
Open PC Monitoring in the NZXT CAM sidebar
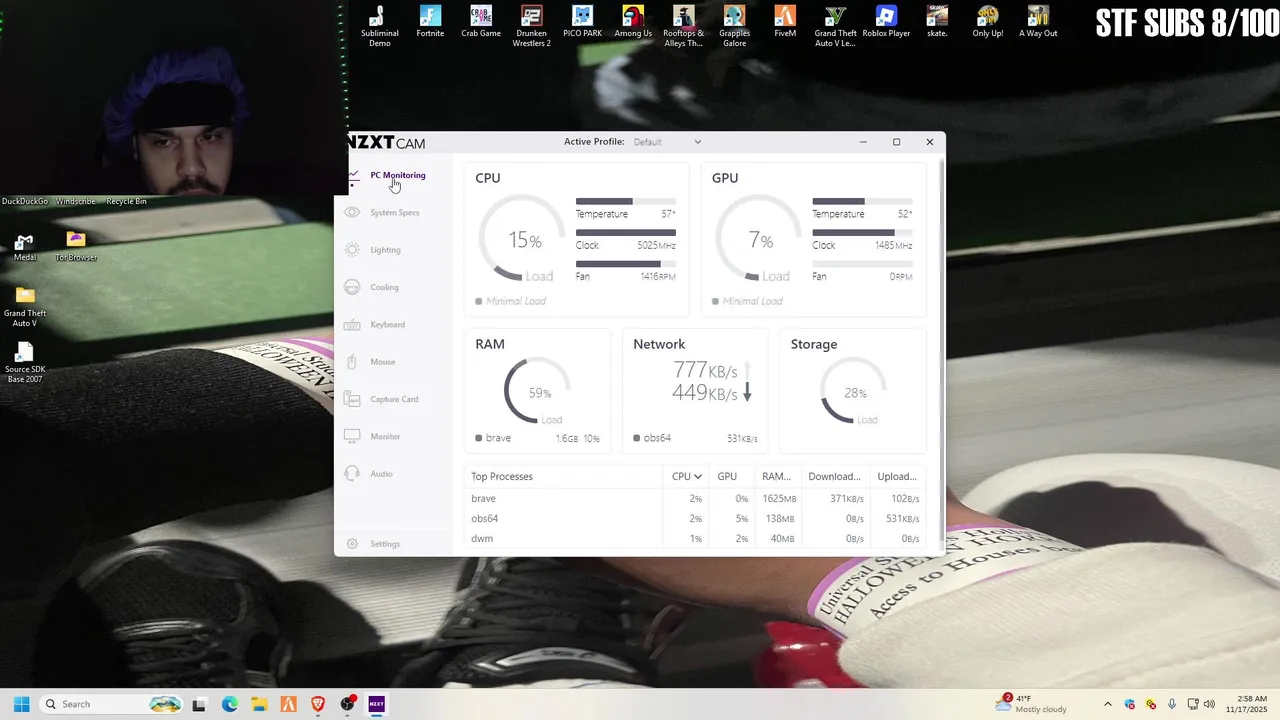point(397,175)
